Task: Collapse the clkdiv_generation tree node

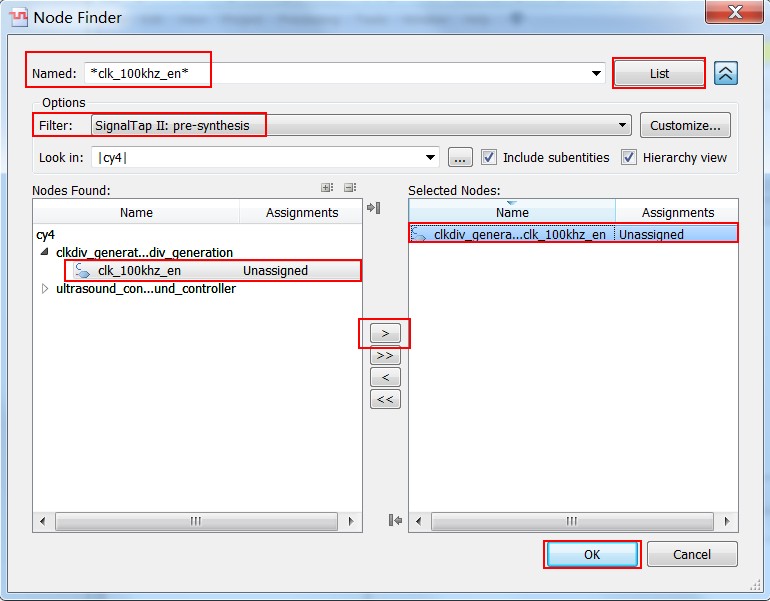Action: pos(45,252)
